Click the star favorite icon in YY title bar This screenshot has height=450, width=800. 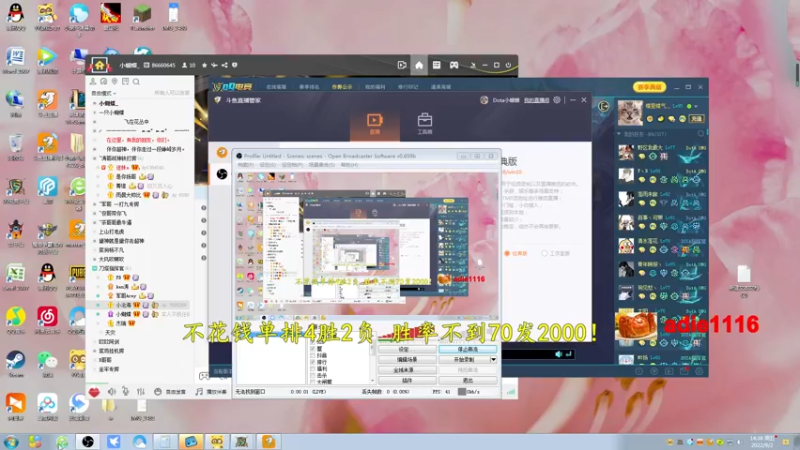point(205,65)
